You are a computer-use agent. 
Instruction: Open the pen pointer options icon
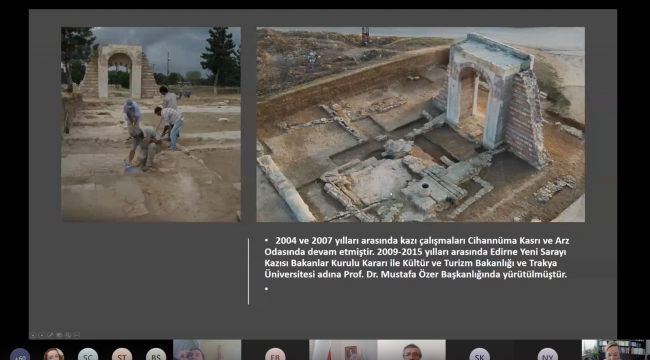(x=51, y=335)
